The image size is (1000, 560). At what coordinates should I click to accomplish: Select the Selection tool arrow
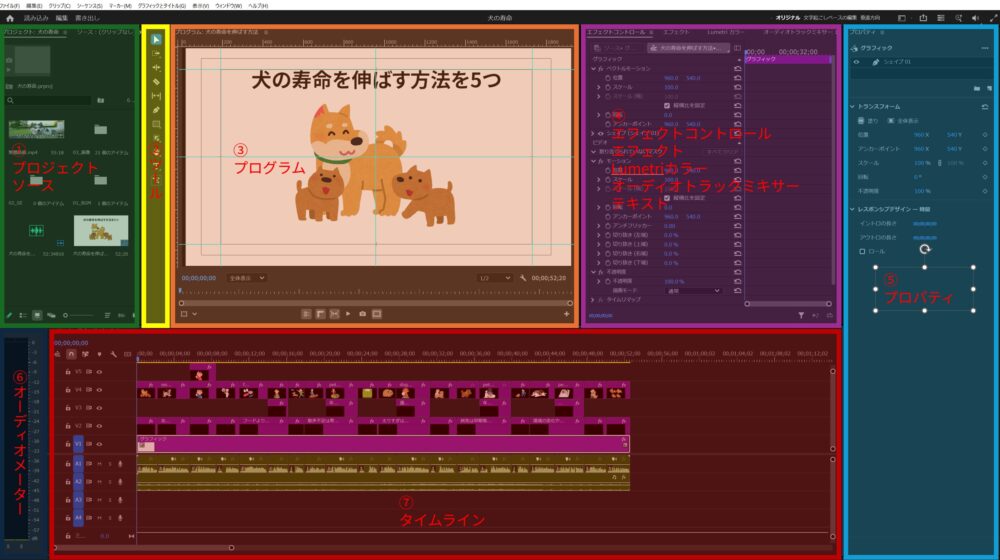tap(156, 40)
